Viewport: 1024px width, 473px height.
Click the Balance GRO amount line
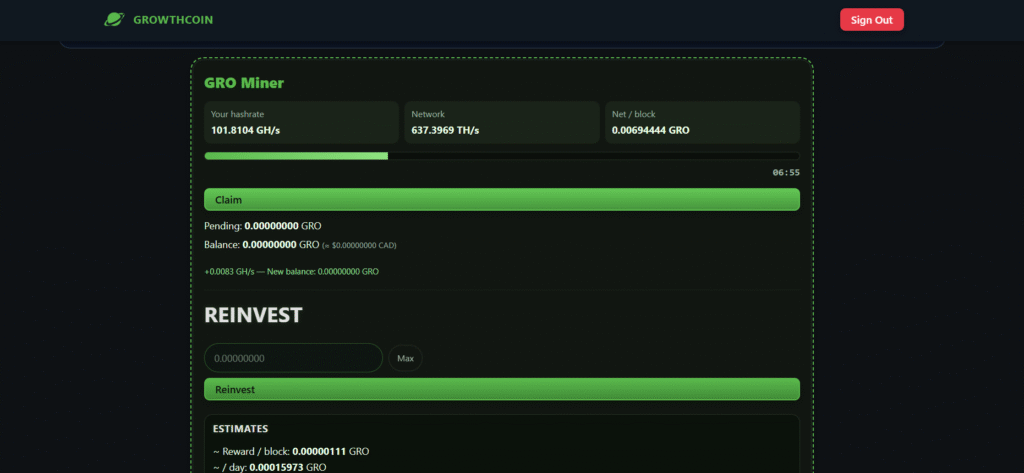click(x=261, y=244)
